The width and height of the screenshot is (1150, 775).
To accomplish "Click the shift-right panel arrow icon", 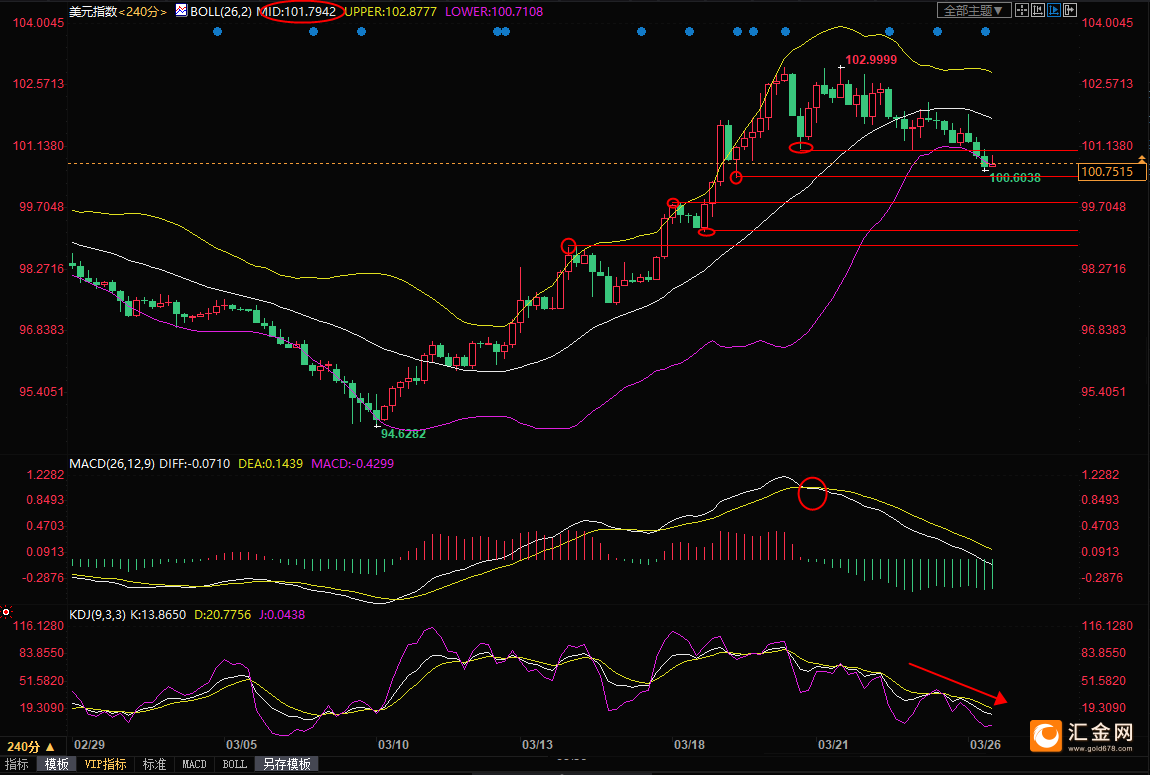I will [1070, 10].
